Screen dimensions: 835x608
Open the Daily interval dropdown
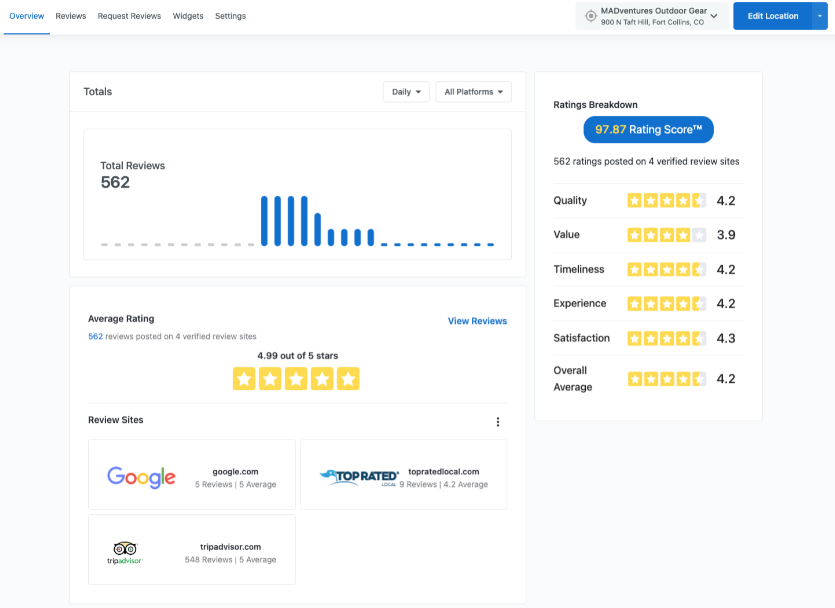click(406, 92)
